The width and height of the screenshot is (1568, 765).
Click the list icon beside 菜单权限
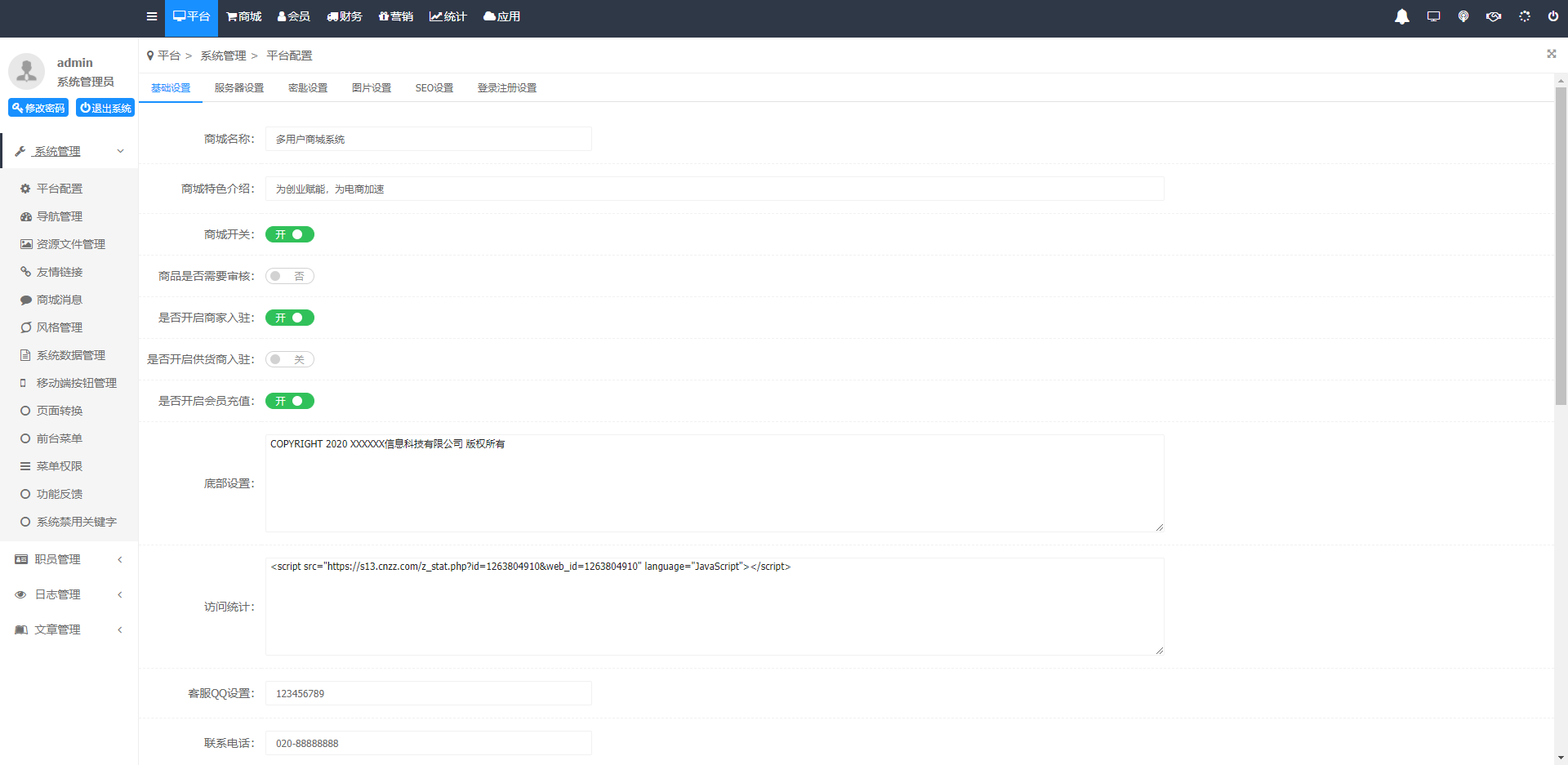tap(25, 466)
